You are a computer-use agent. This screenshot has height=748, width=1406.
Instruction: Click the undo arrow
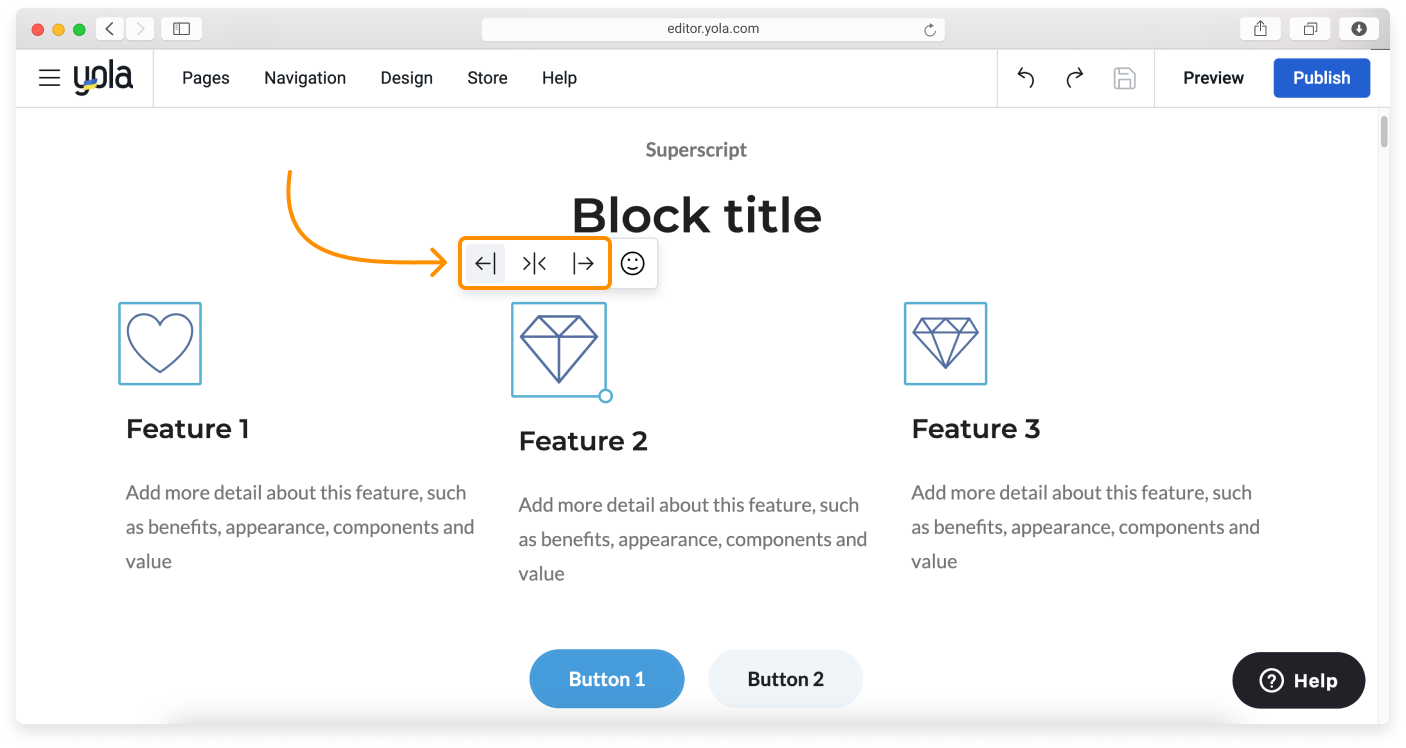tap(1026, 78)
